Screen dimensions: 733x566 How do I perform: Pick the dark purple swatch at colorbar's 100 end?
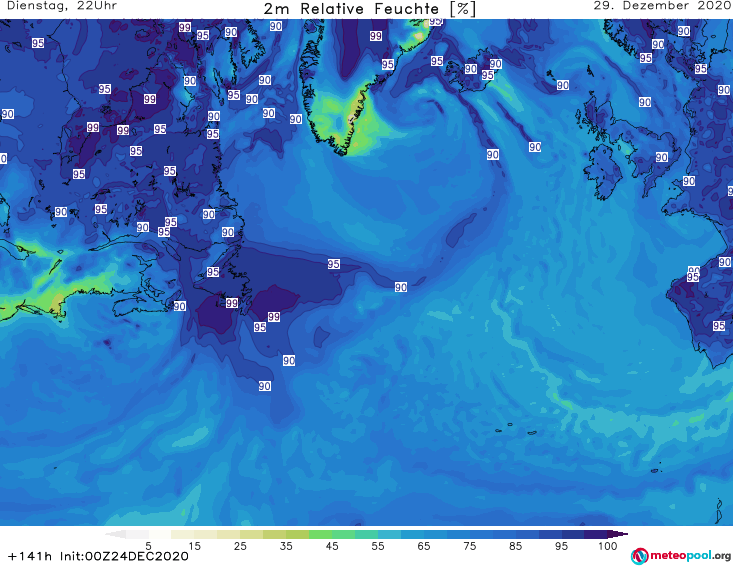596,534
